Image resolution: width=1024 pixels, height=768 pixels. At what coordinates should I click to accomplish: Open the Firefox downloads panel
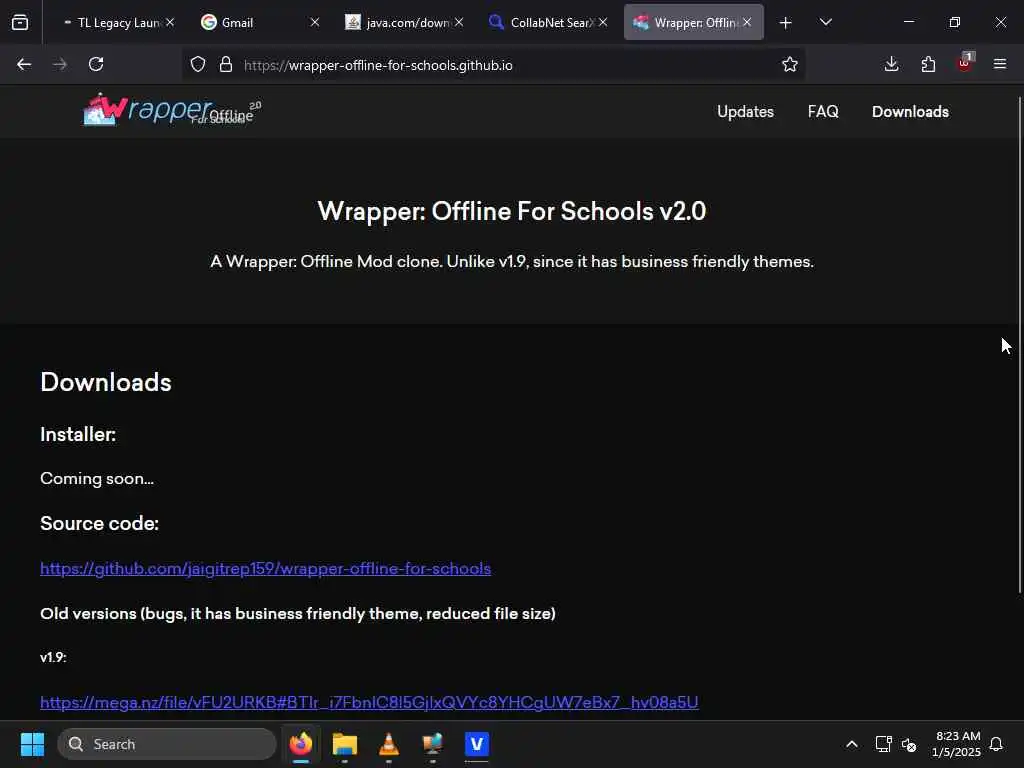(891, 64)
